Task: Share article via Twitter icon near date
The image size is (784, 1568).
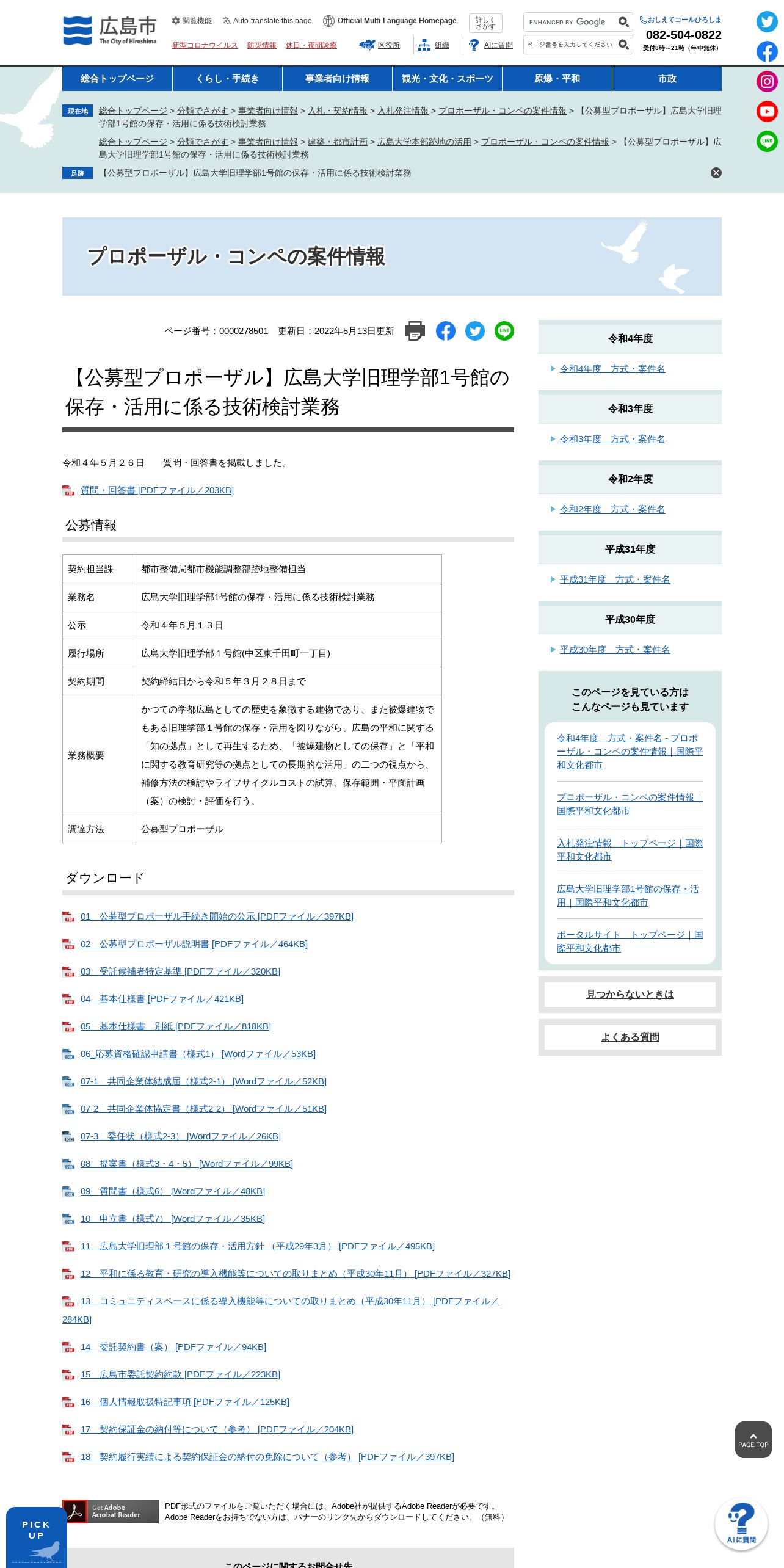Action: (x=475, y=331)
